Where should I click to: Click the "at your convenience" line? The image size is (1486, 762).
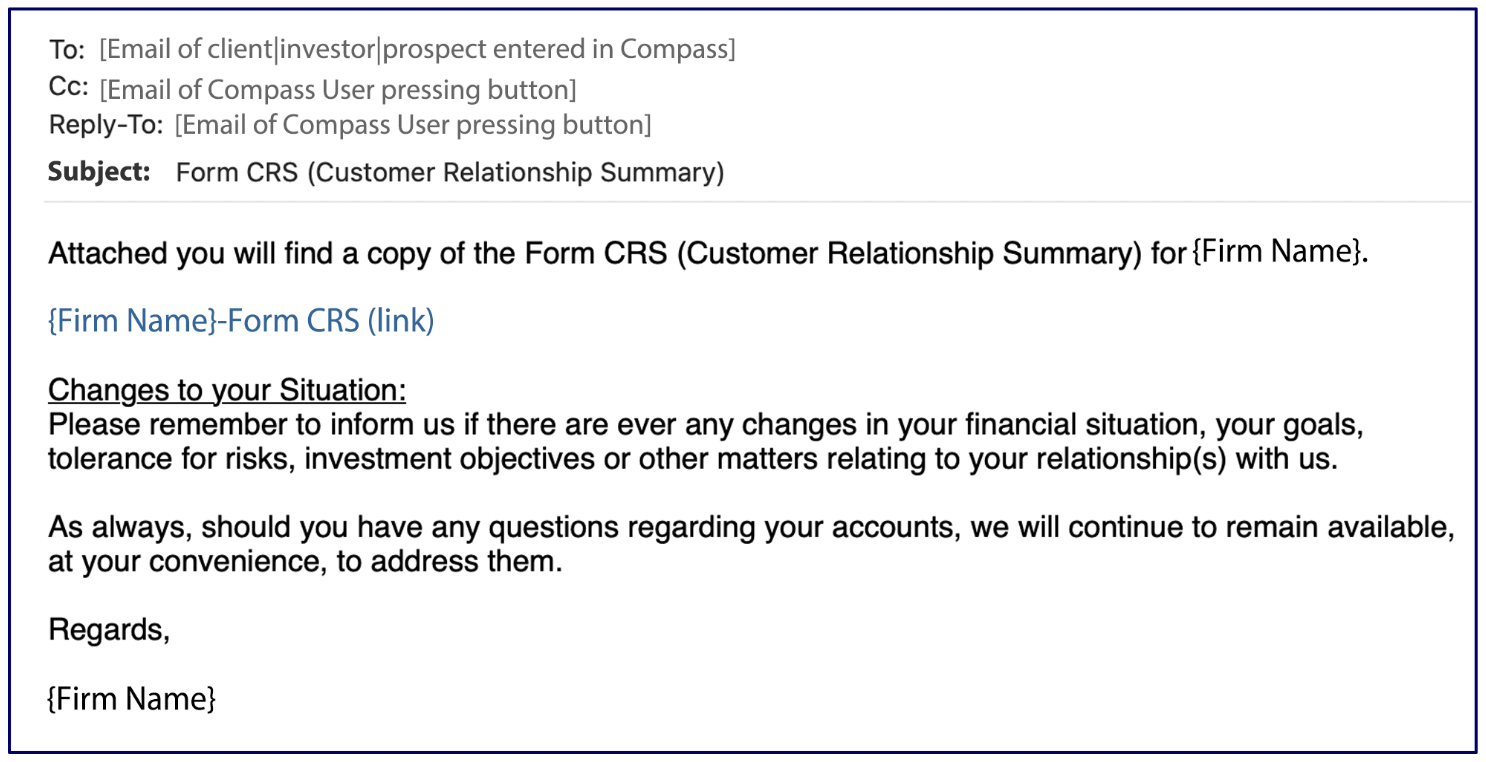(305, 562)
